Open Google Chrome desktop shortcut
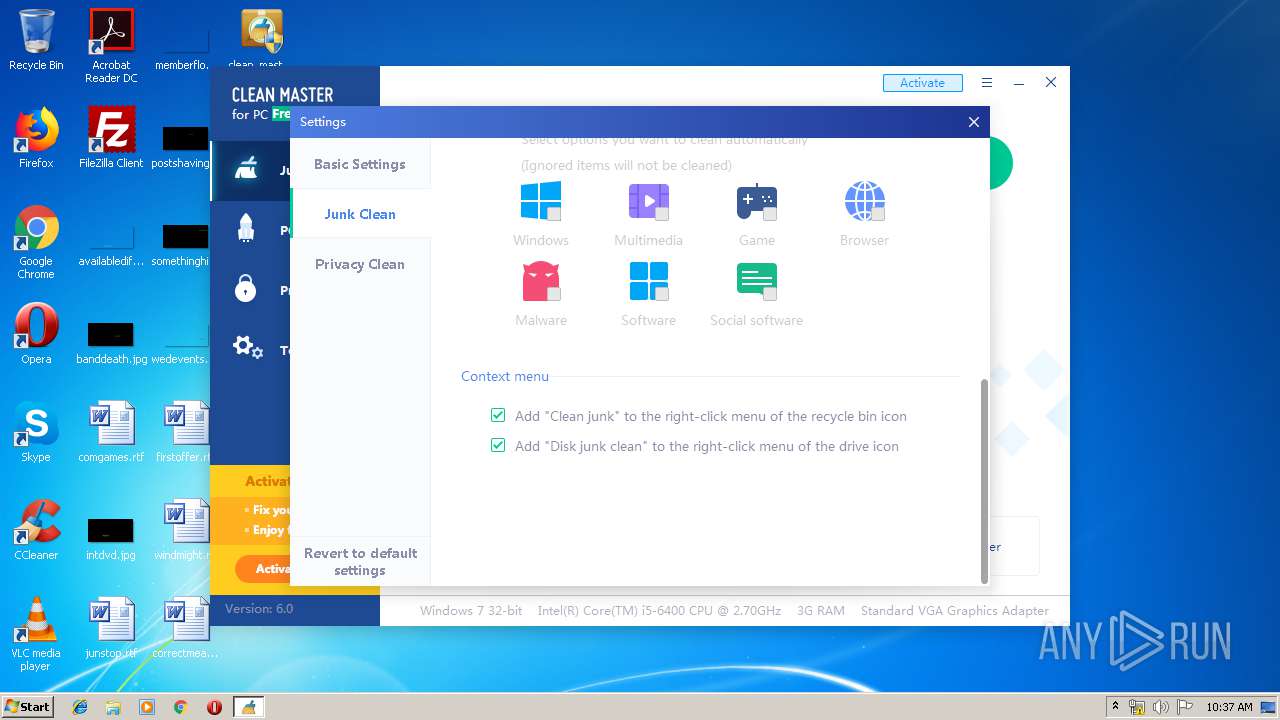Image resolution: width=1280 pixels, height=720 pixels. pyautogui.click(x=36, y=242)
